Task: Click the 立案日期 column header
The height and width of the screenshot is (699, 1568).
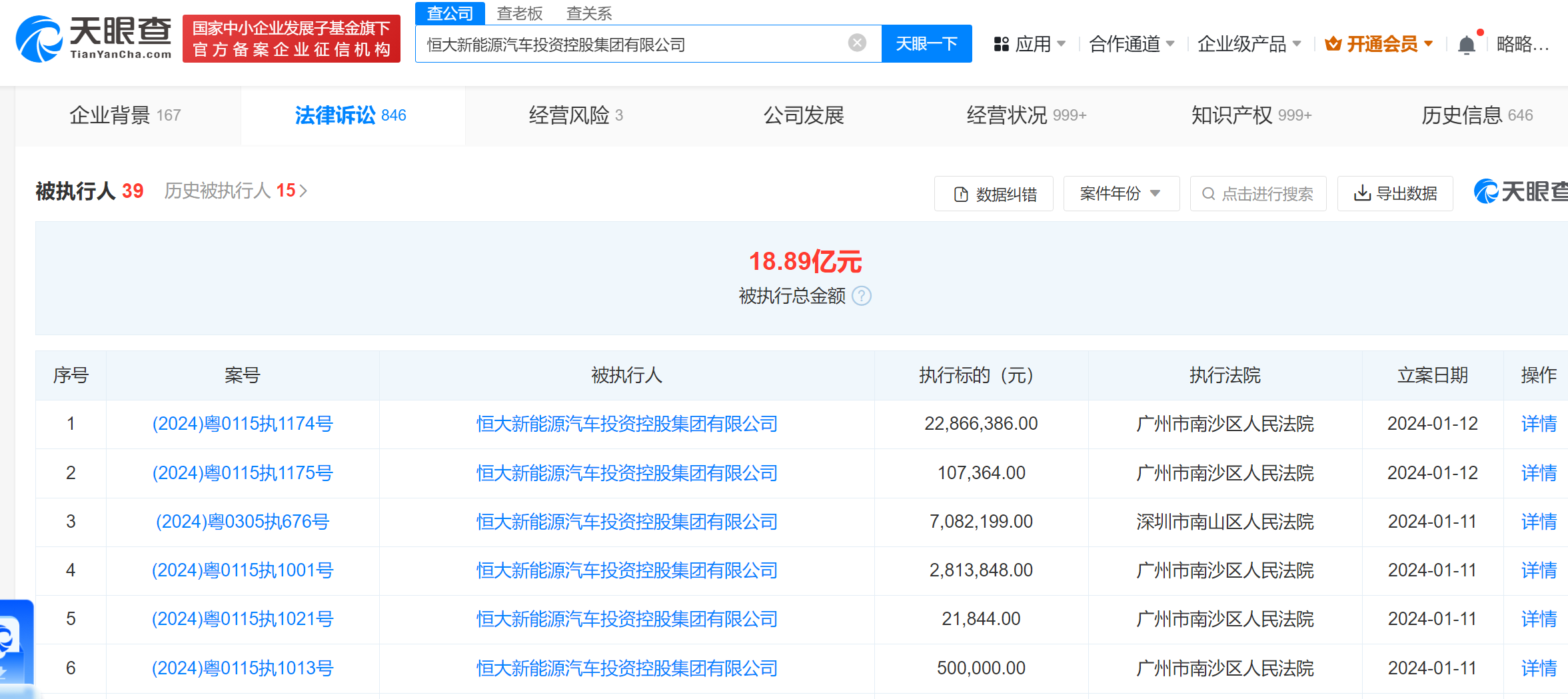Action: 1432,375
